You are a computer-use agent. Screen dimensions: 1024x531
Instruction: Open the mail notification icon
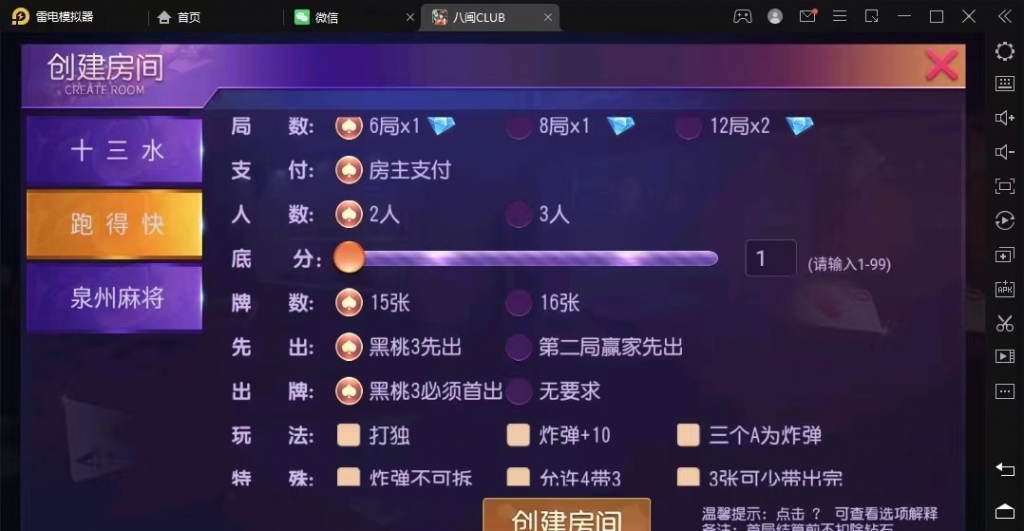tap(808, 16)
